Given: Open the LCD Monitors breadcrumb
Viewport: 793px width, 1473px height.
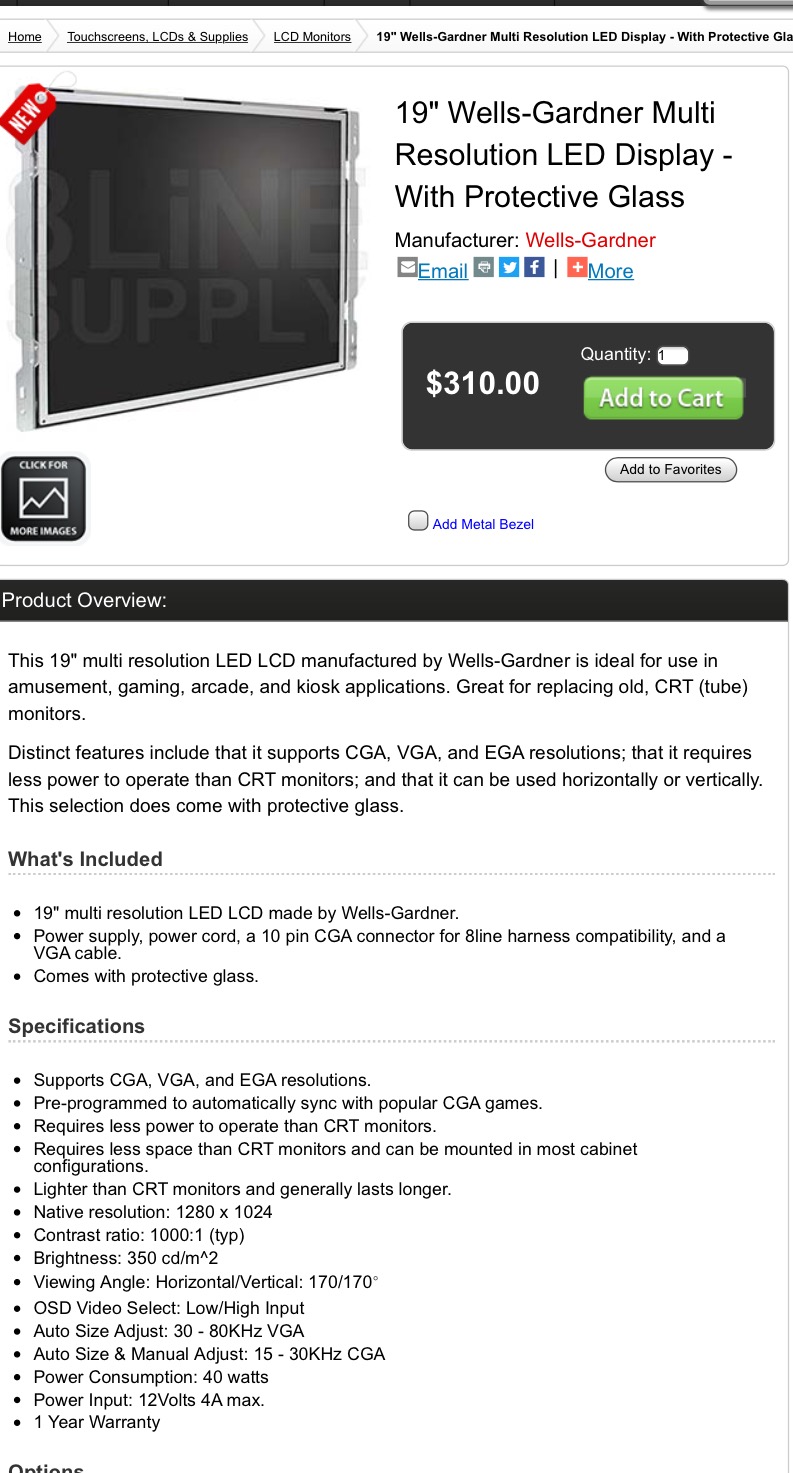Looking at the screenshot, I should click(312, 37).
